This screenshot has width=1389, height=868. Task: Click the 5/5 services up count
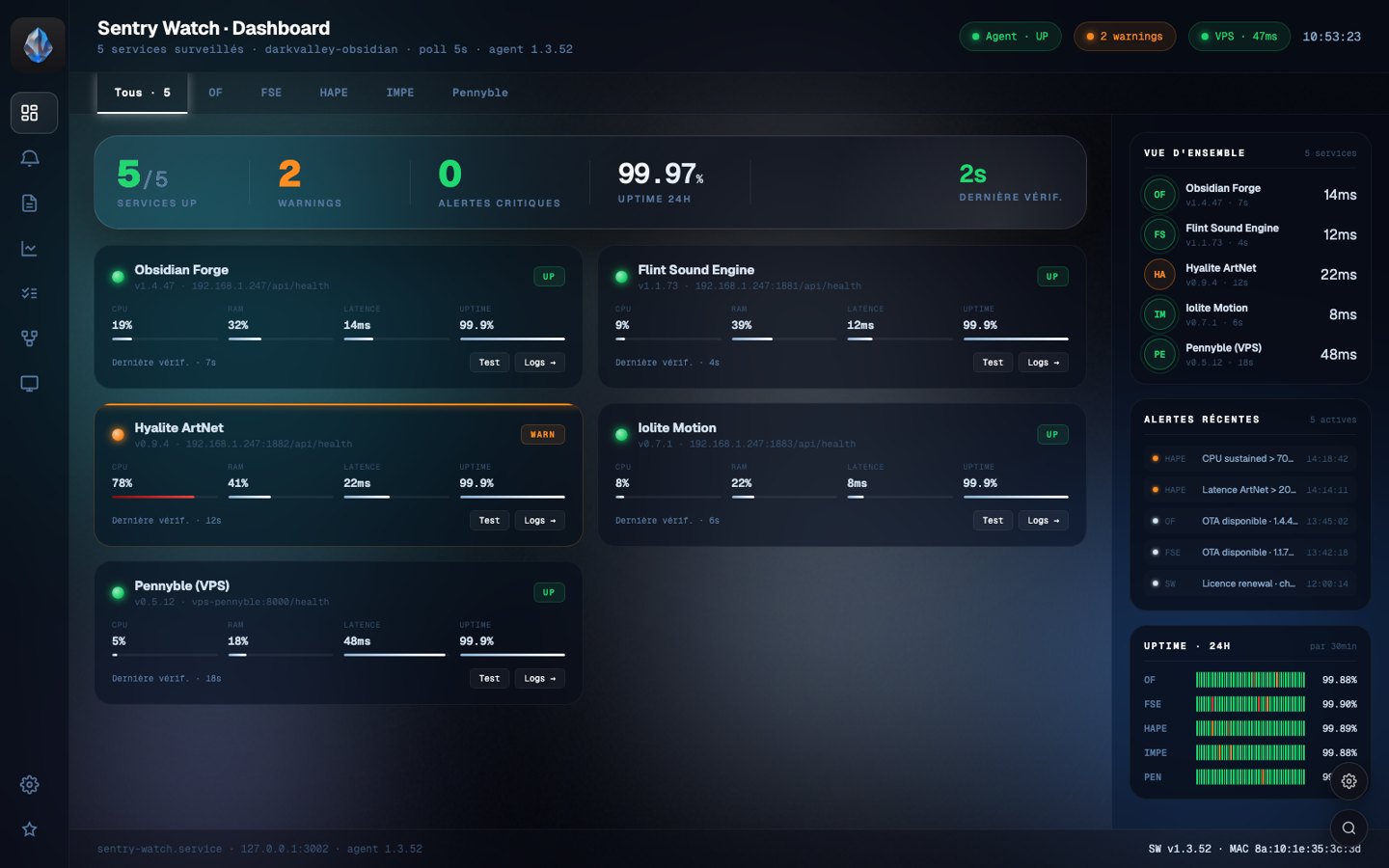click(x=143, y=175)
